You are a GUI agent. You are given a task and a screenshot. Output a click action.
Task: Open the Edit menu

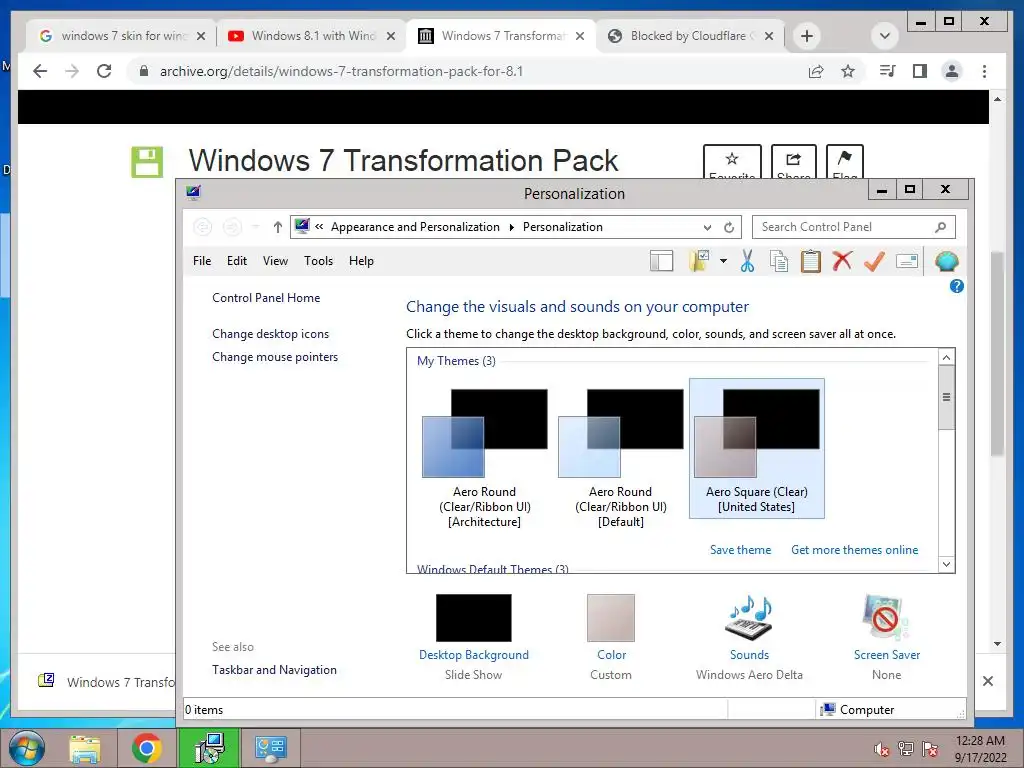tap(236, 261)
